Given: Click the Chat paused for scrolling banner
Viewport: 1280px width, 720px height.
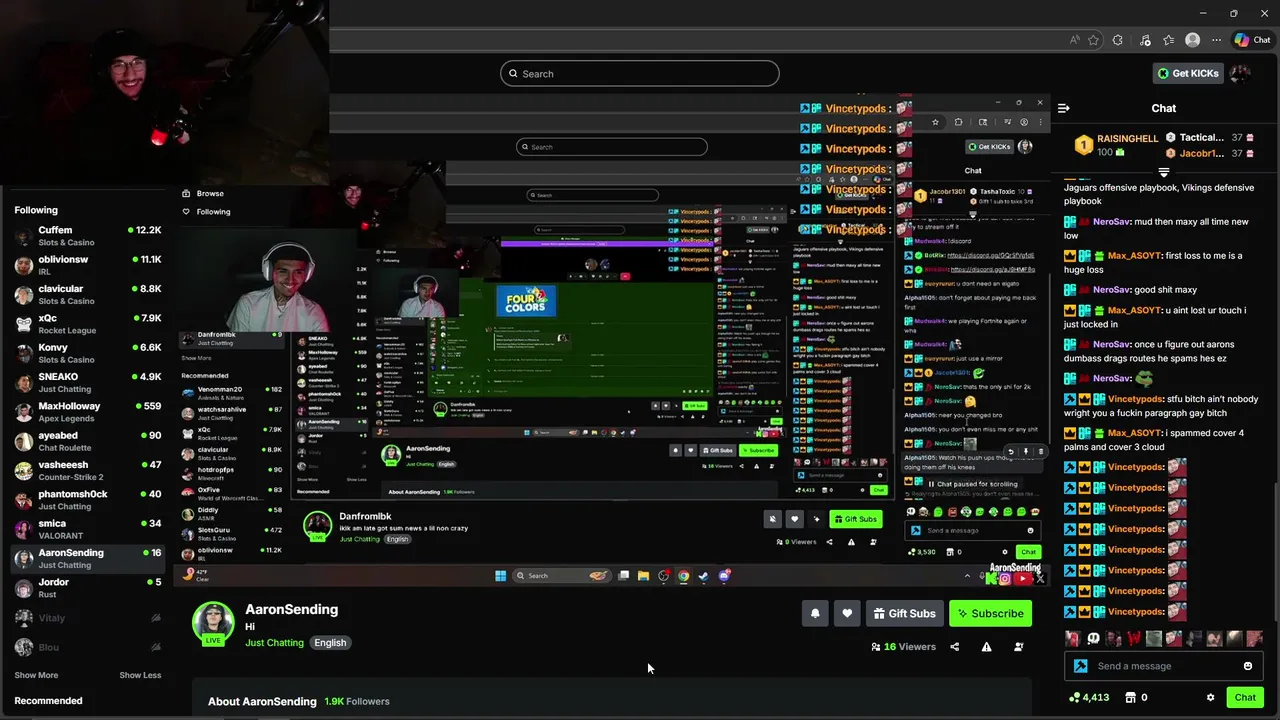Looking at the screenshot, I should coord(973,484).
